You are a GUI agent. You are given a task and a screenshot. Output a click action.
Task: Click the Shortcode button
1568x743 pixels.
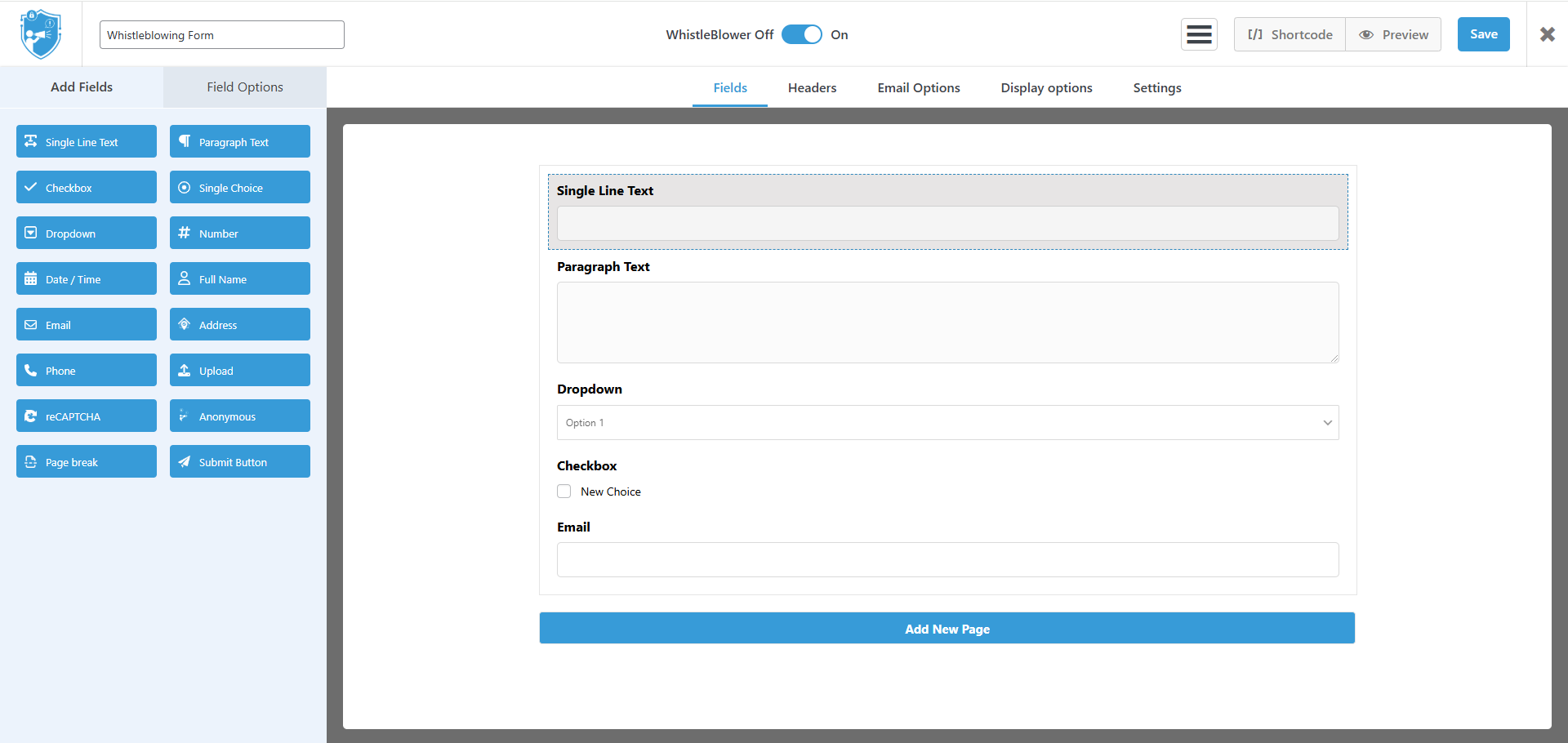tap(1290, 34)
